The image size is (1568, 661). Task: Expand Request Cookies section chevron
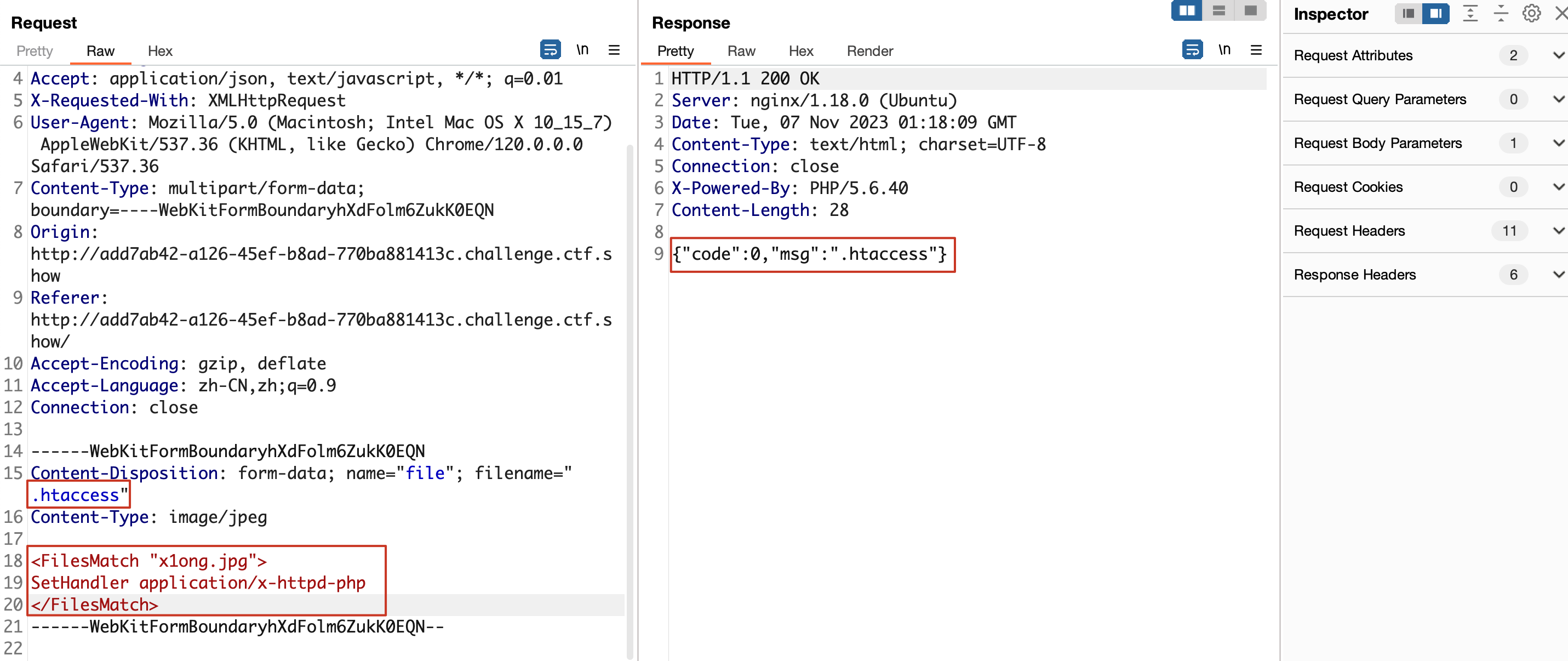(x=1558, y=187)
